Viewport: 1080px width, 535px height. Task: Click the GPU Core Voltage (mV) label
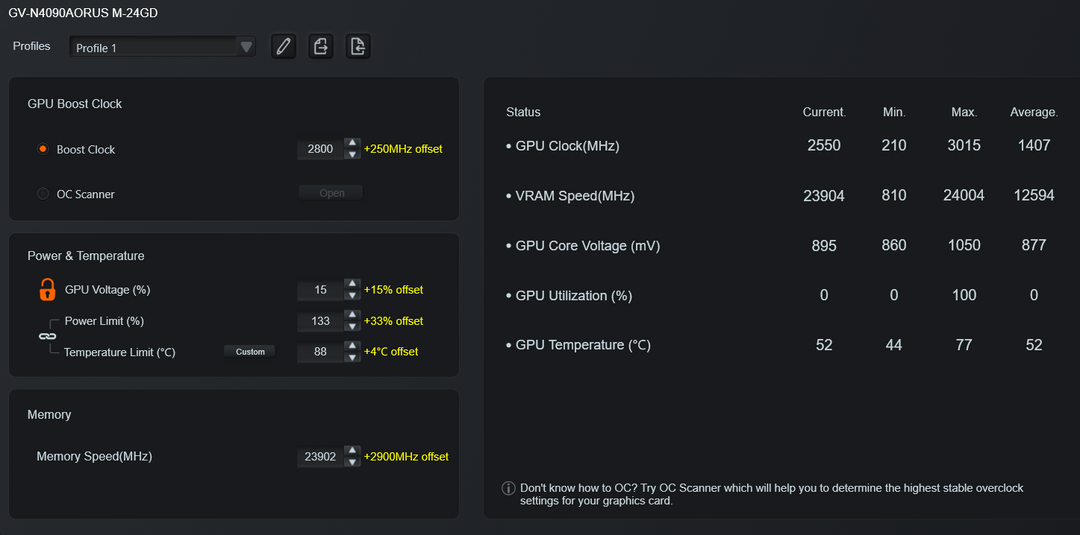588,246
